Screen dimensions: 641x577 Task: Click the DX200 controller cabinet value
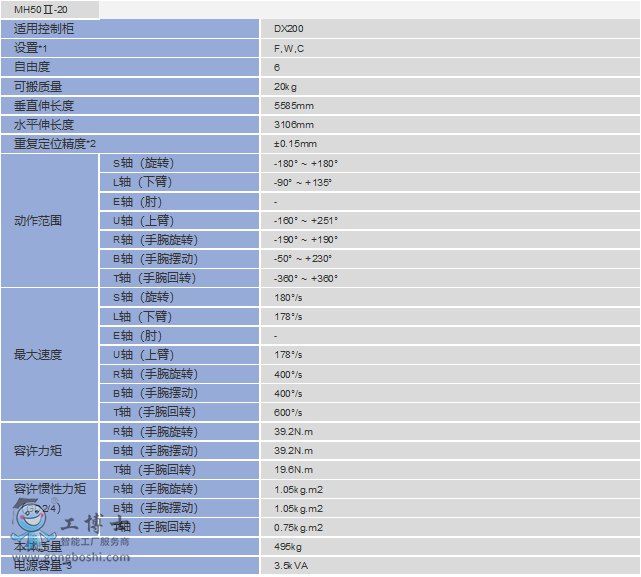(289, 29)
